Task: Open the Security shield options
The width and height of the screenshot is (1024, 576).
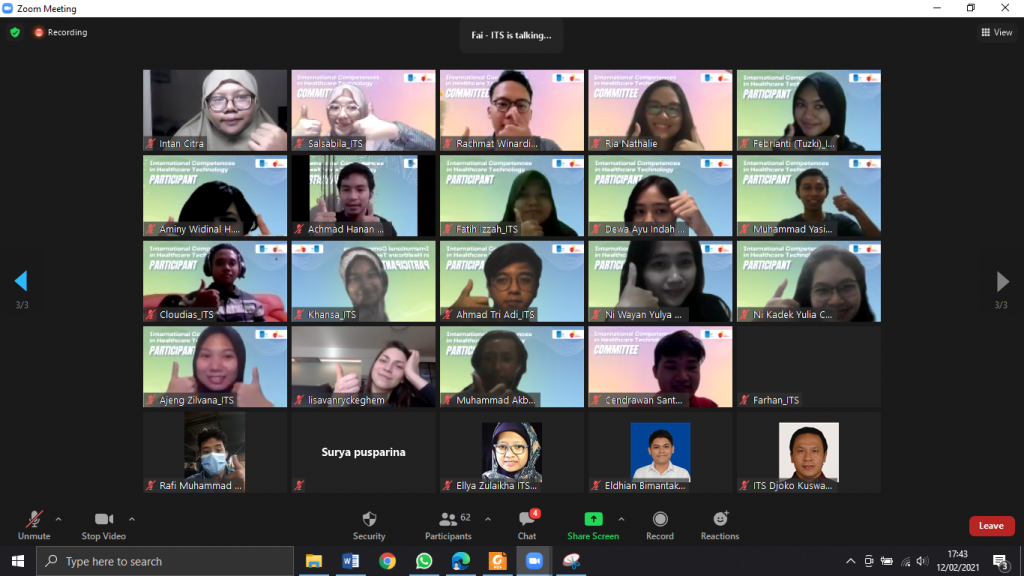Action: 369,524
